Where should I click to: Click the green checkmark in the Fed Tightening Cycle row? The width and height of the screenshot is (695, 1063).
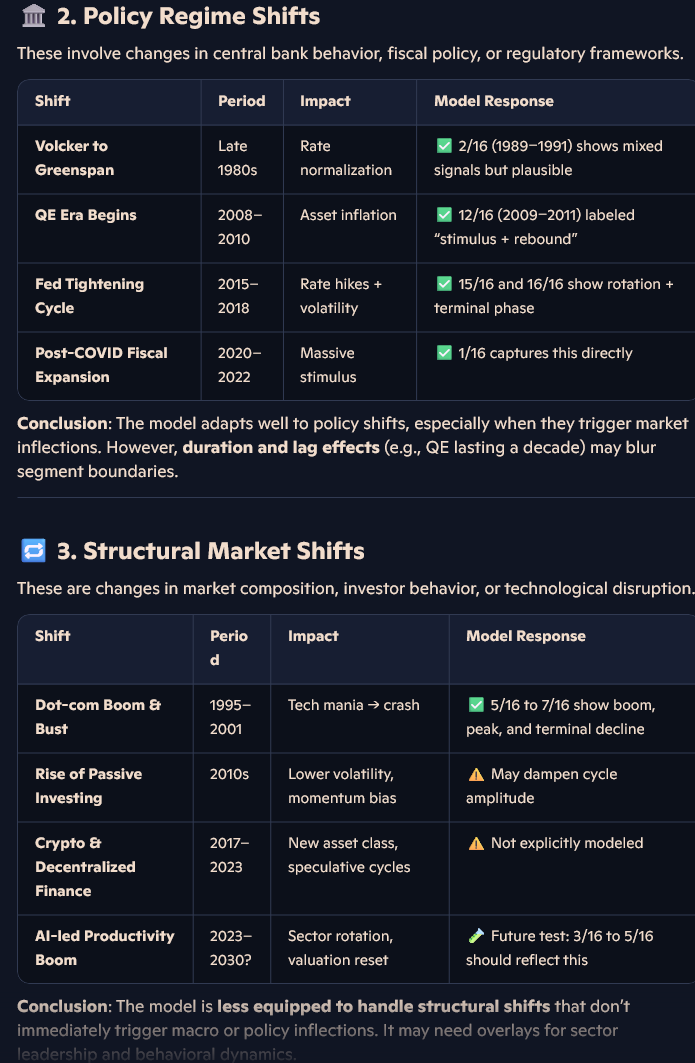coord(444,284)
